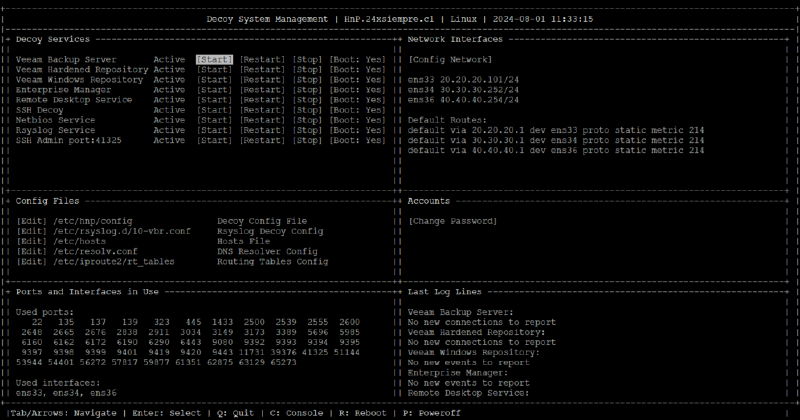Click 'Routing Tables Config' description

[272, 262]
